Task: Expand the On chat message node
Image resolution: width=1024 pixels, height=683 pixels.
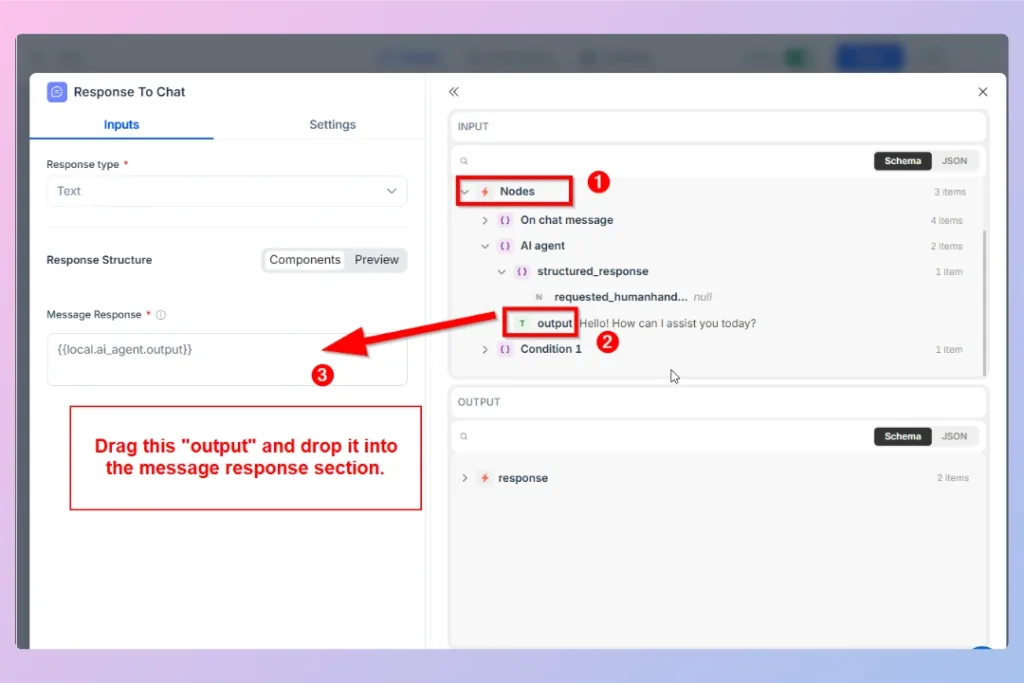Action: (x=485, y=221)
